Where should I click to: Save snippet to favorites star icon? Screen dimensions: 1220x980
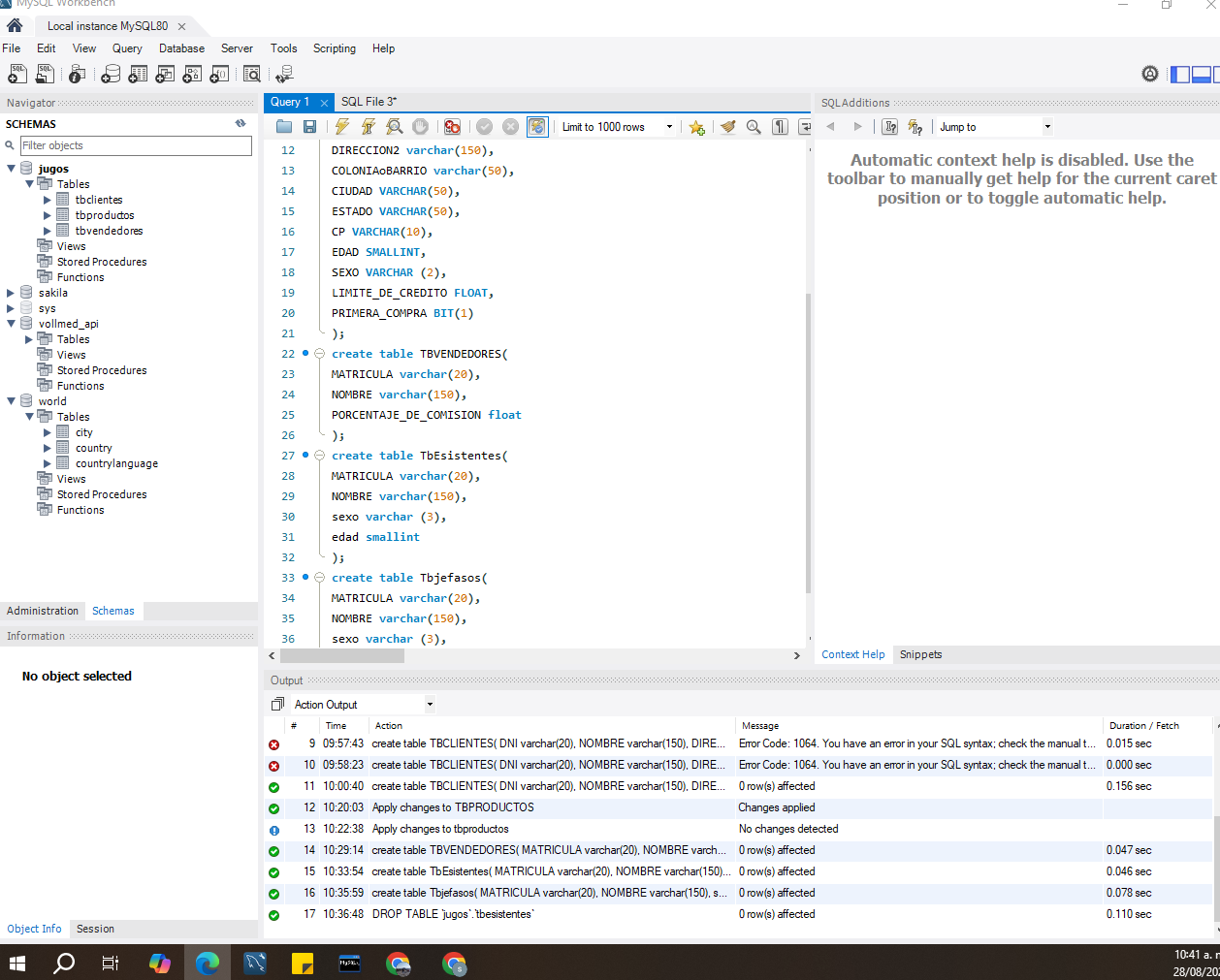pyautogui.click(x=696, y=127)
